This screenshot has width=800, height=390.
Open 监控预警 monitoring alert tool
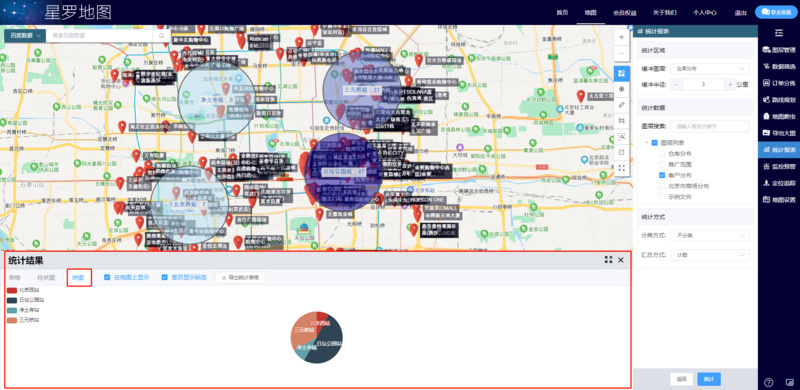(779, 166)
